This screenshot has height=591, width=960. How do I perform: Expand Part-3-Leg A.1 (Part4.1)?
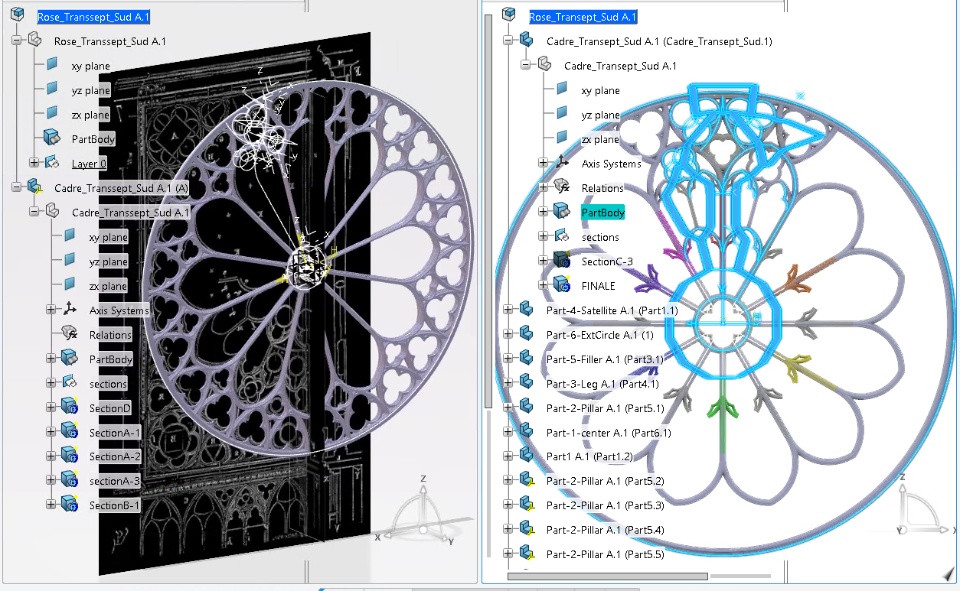coord(508,383)
